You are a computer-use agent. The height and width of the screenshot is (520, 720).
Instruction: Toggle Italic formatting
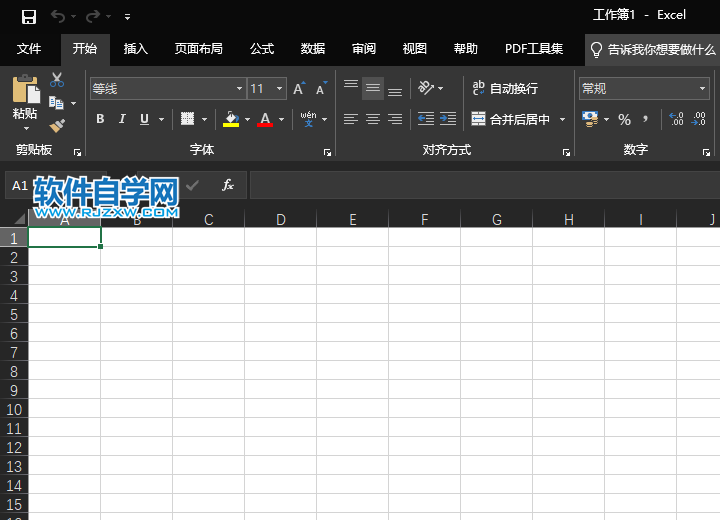[122, 119]
